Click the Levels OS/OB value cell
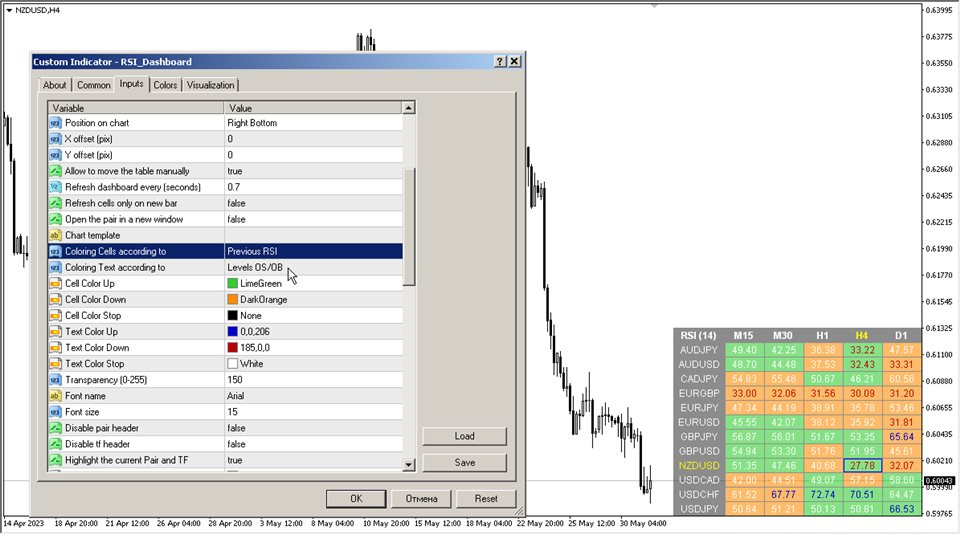The width and height of the screenshot is (960, 534). (x=313, y=268)
